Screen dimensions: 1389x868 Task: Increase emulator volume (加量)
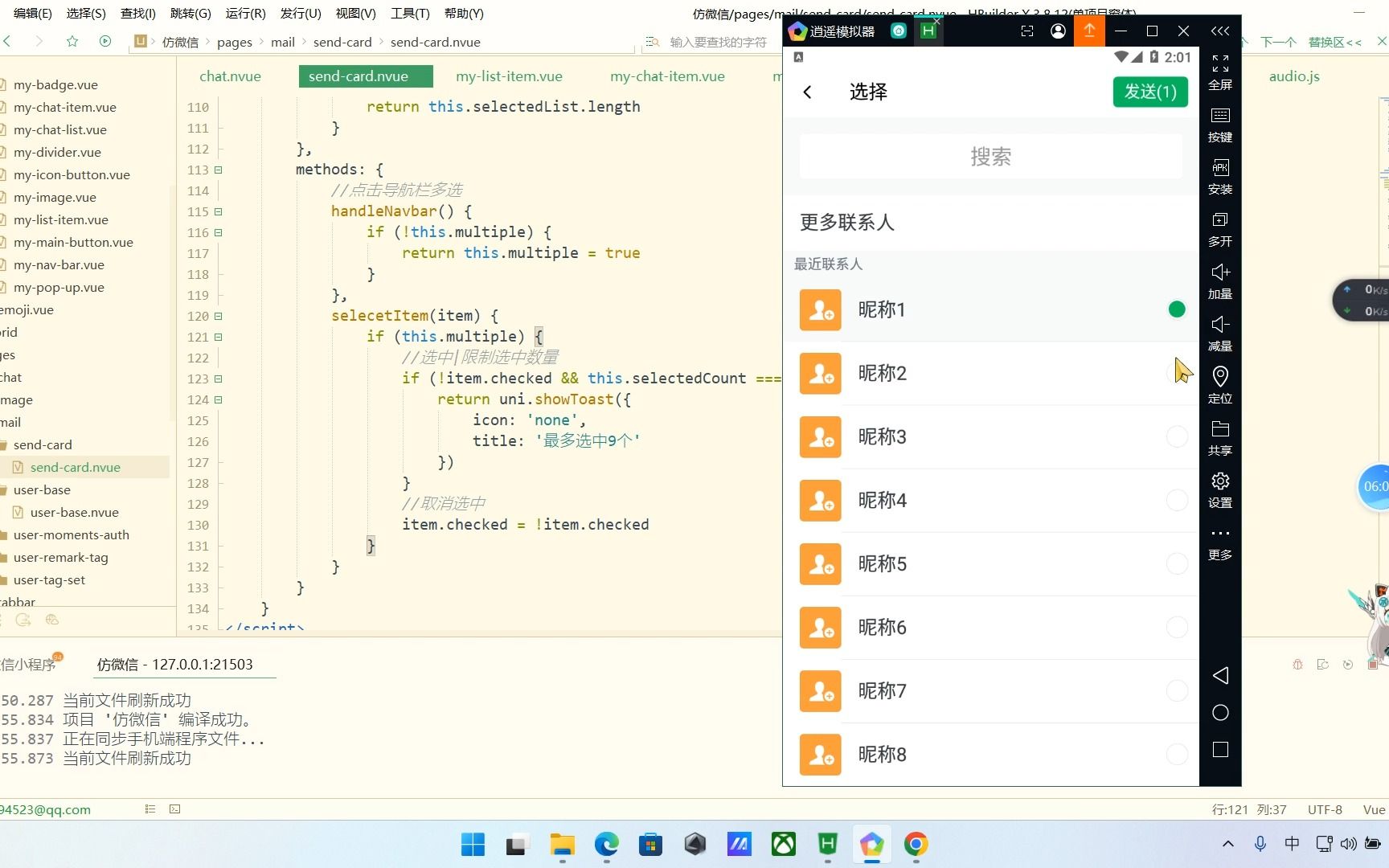point(1220,272)
